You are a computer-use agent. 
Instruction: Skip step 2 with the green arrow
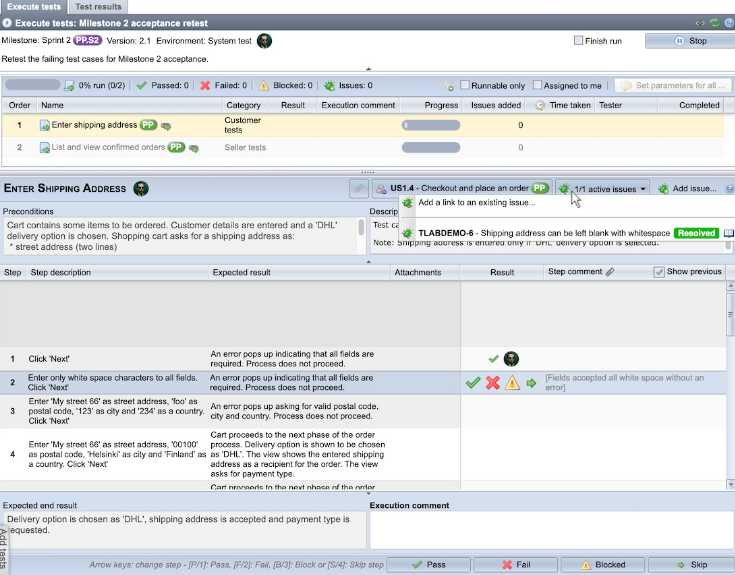pos(531,383)
